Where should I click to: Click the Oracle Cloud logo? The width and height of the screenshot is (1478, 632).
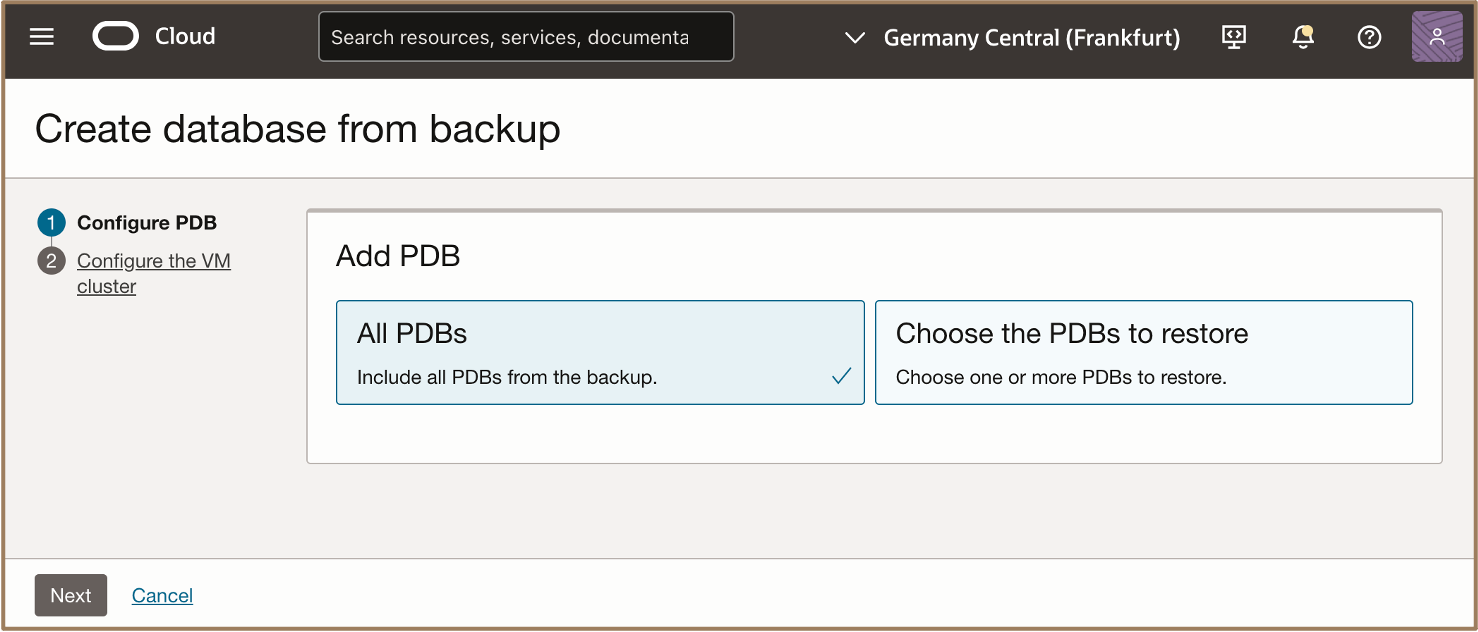115,36
